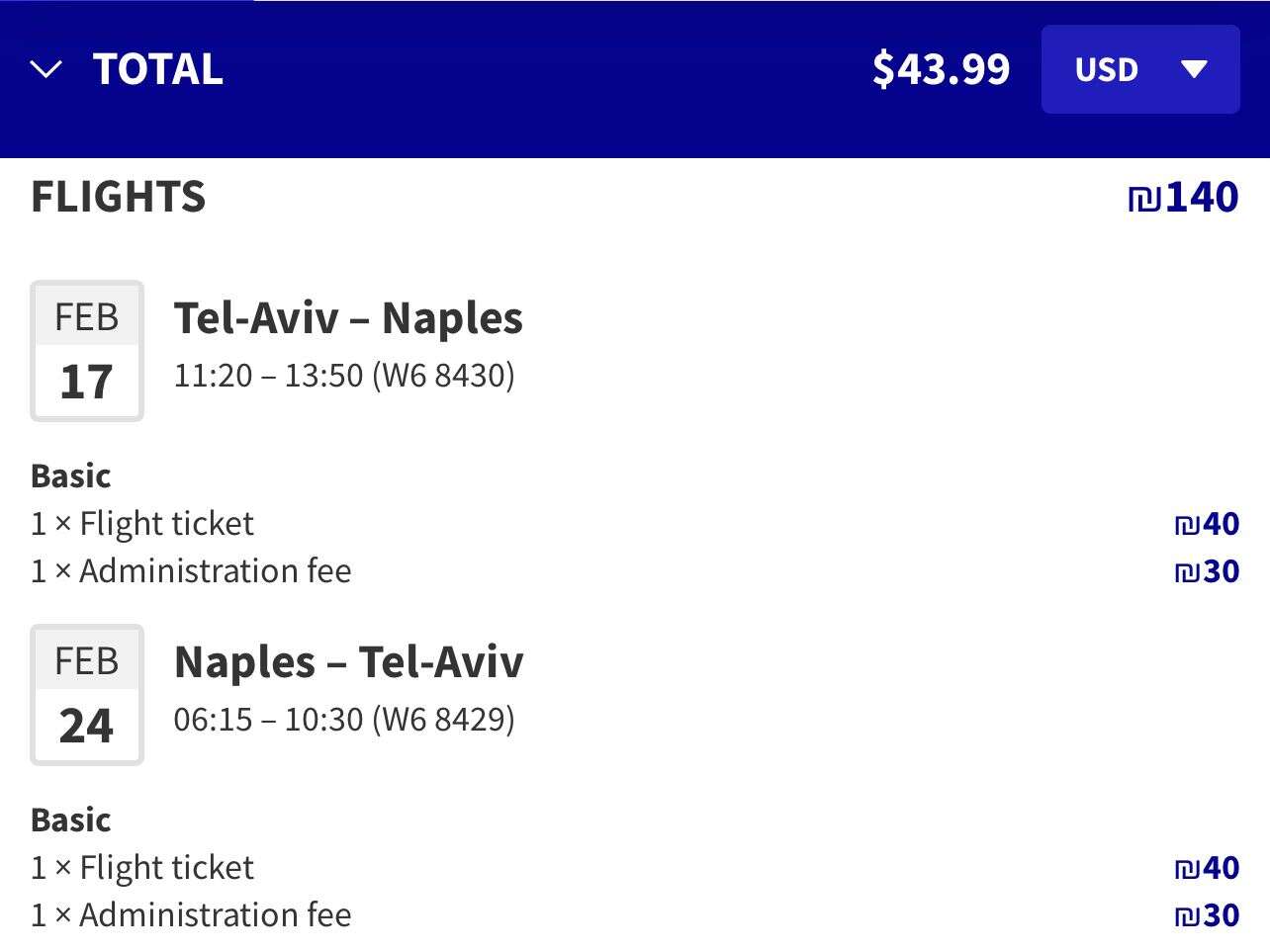Click the $43.99 total price
The image size is (1270, 952).
(941, 69)
